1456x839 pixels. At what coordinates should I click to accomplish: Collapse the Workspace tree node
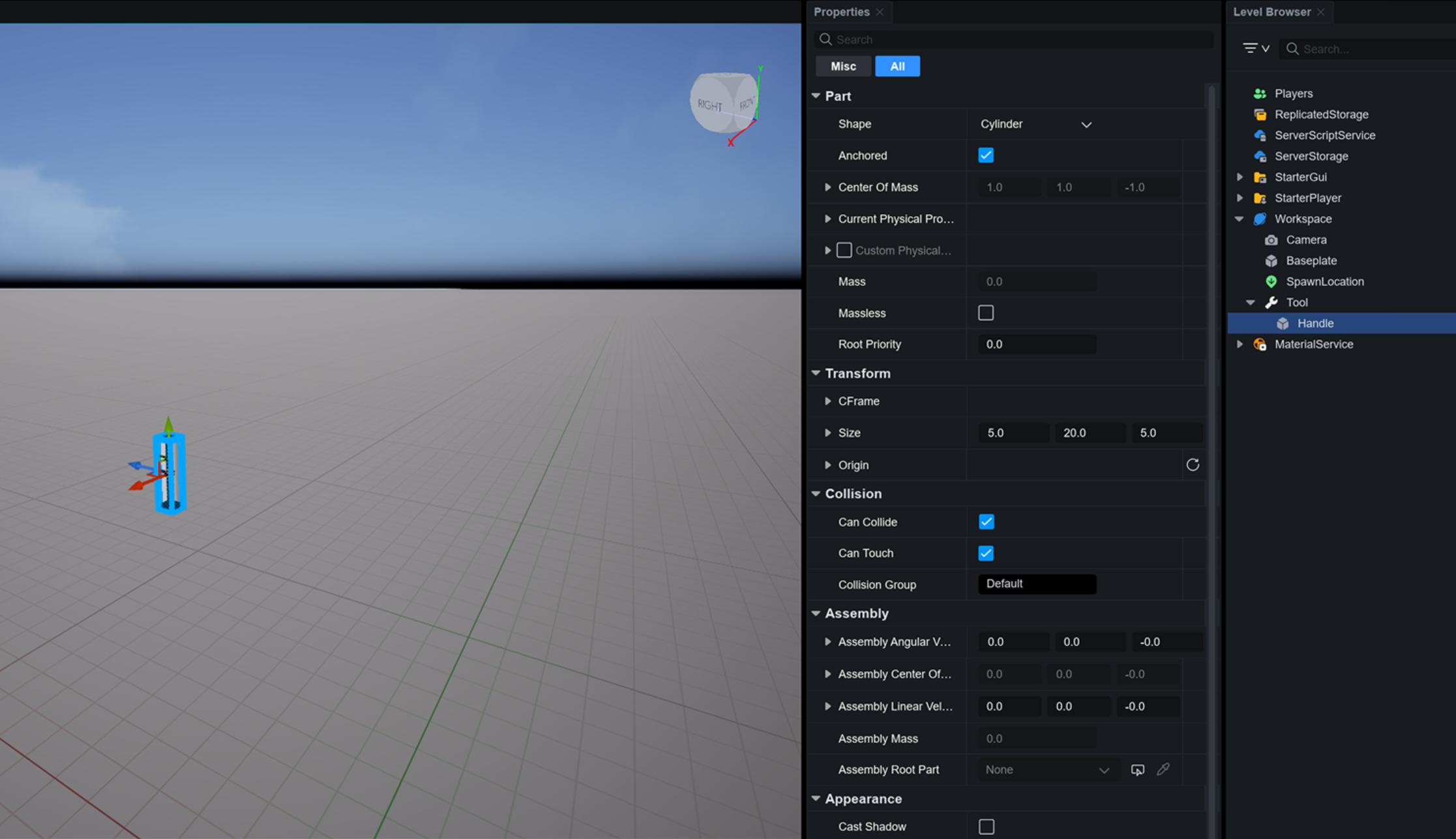pyautogui.click(x=1239, y=219)
